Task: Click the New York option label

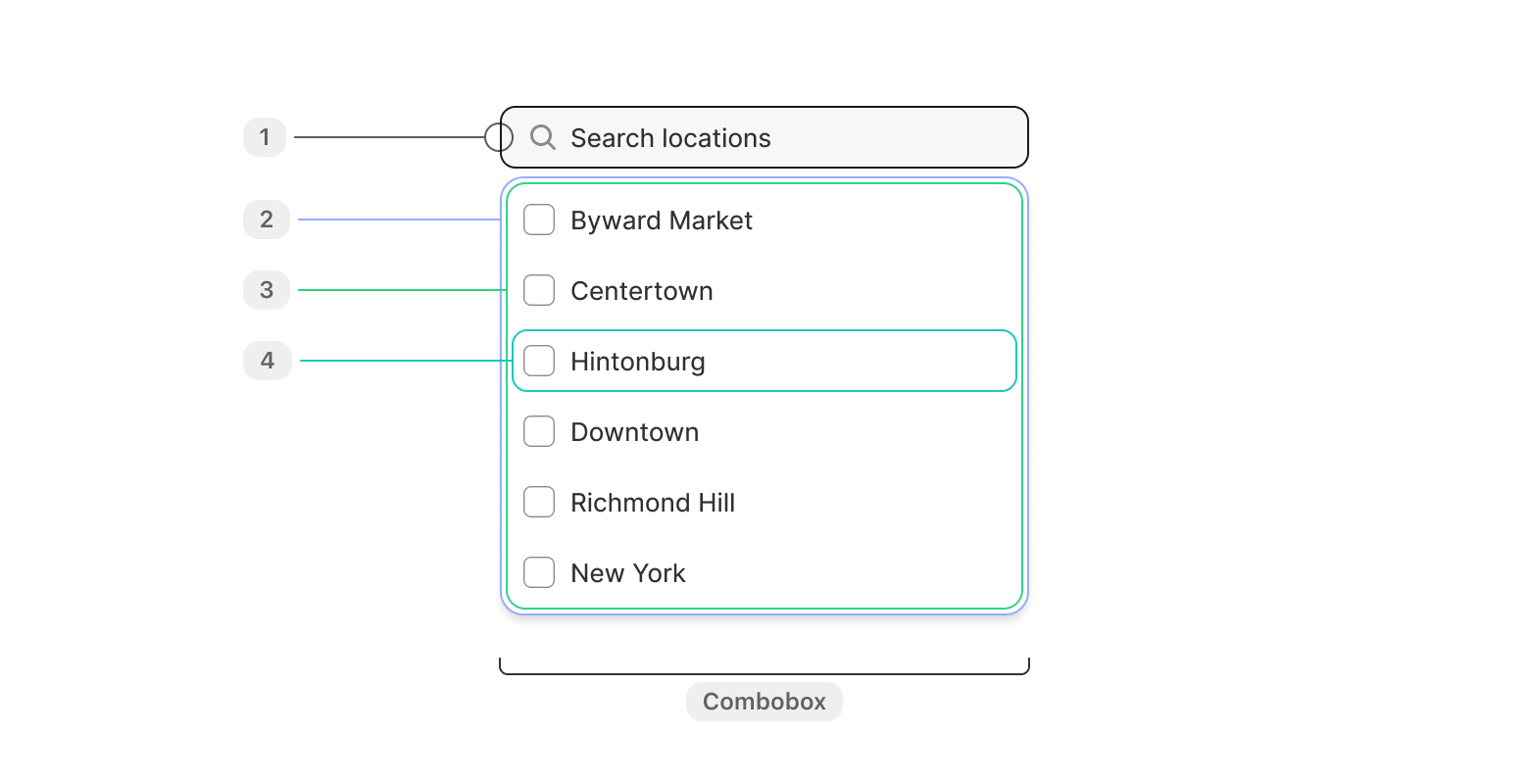Action: [x=628, y=573]
